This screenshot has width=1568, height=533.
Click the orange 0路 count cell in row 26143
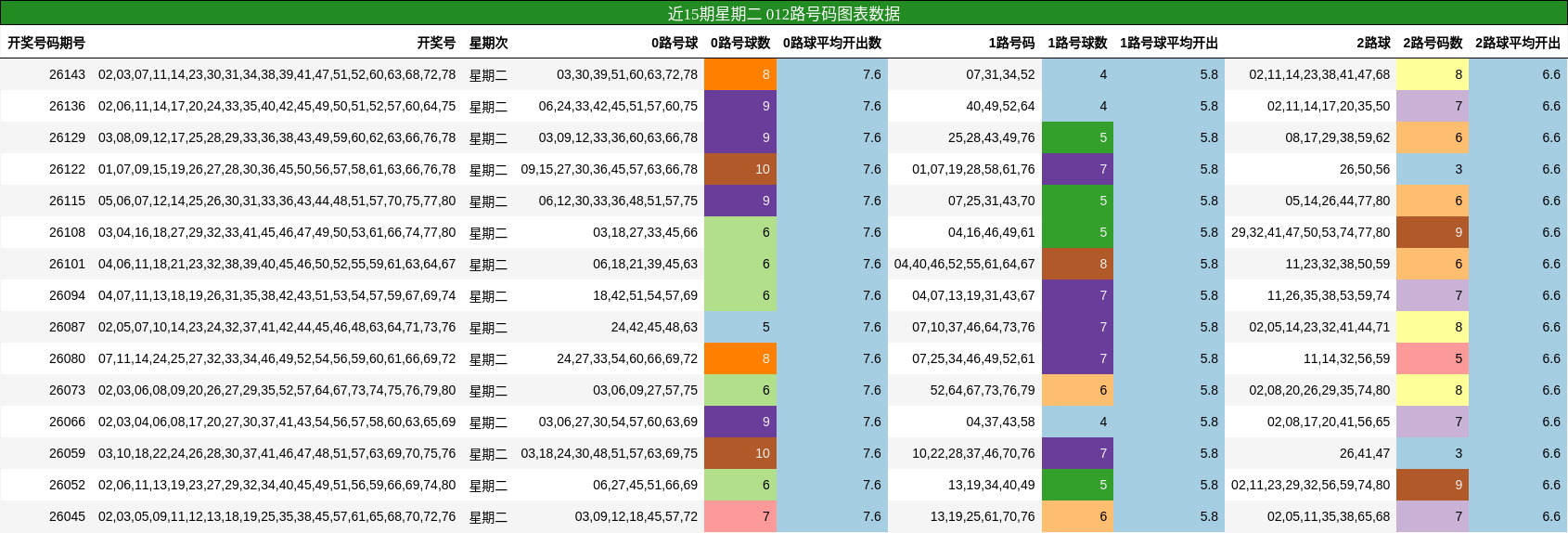(740, 74)
